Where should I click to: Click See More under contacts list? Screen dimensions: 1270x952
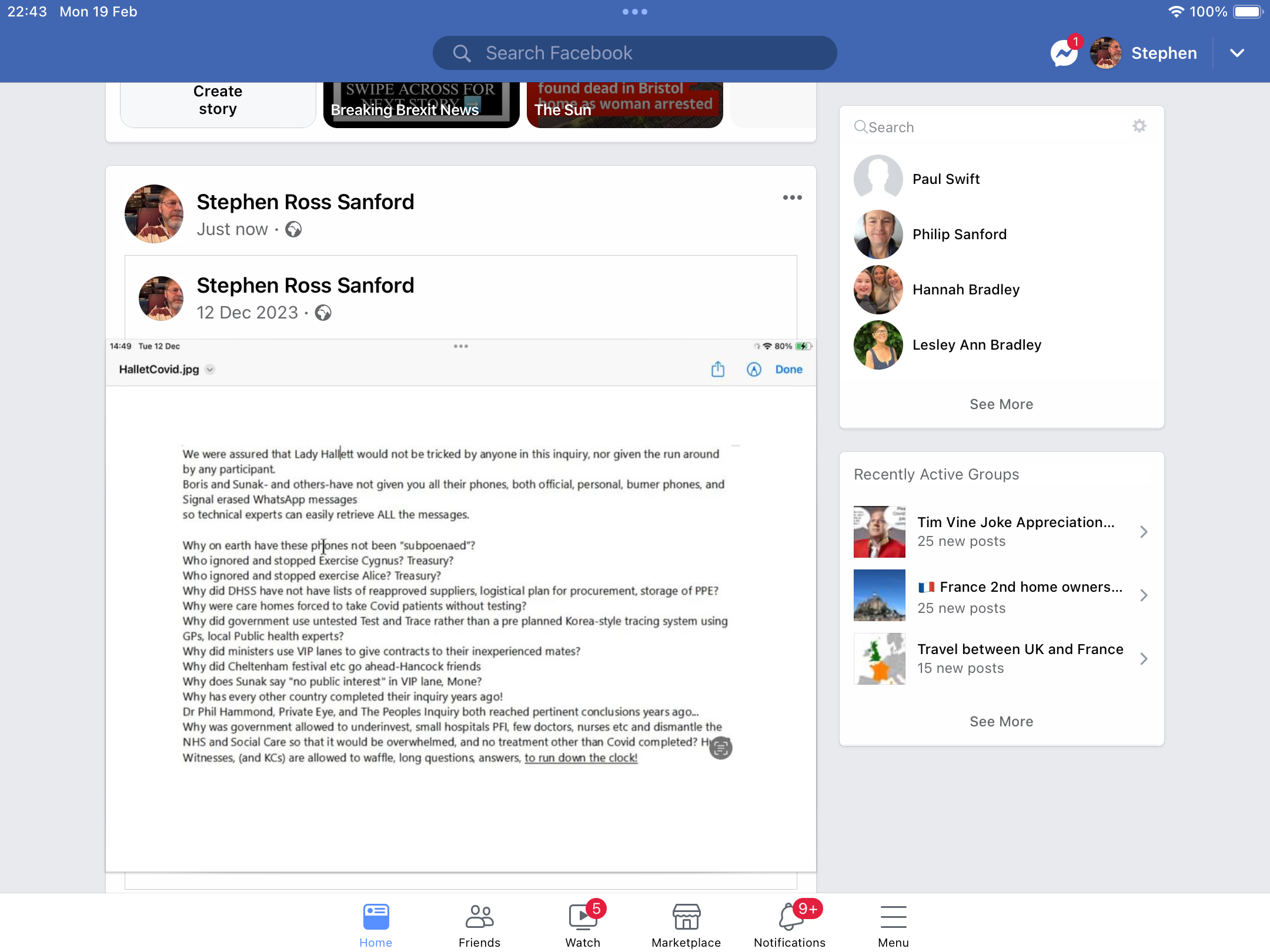1001,404
